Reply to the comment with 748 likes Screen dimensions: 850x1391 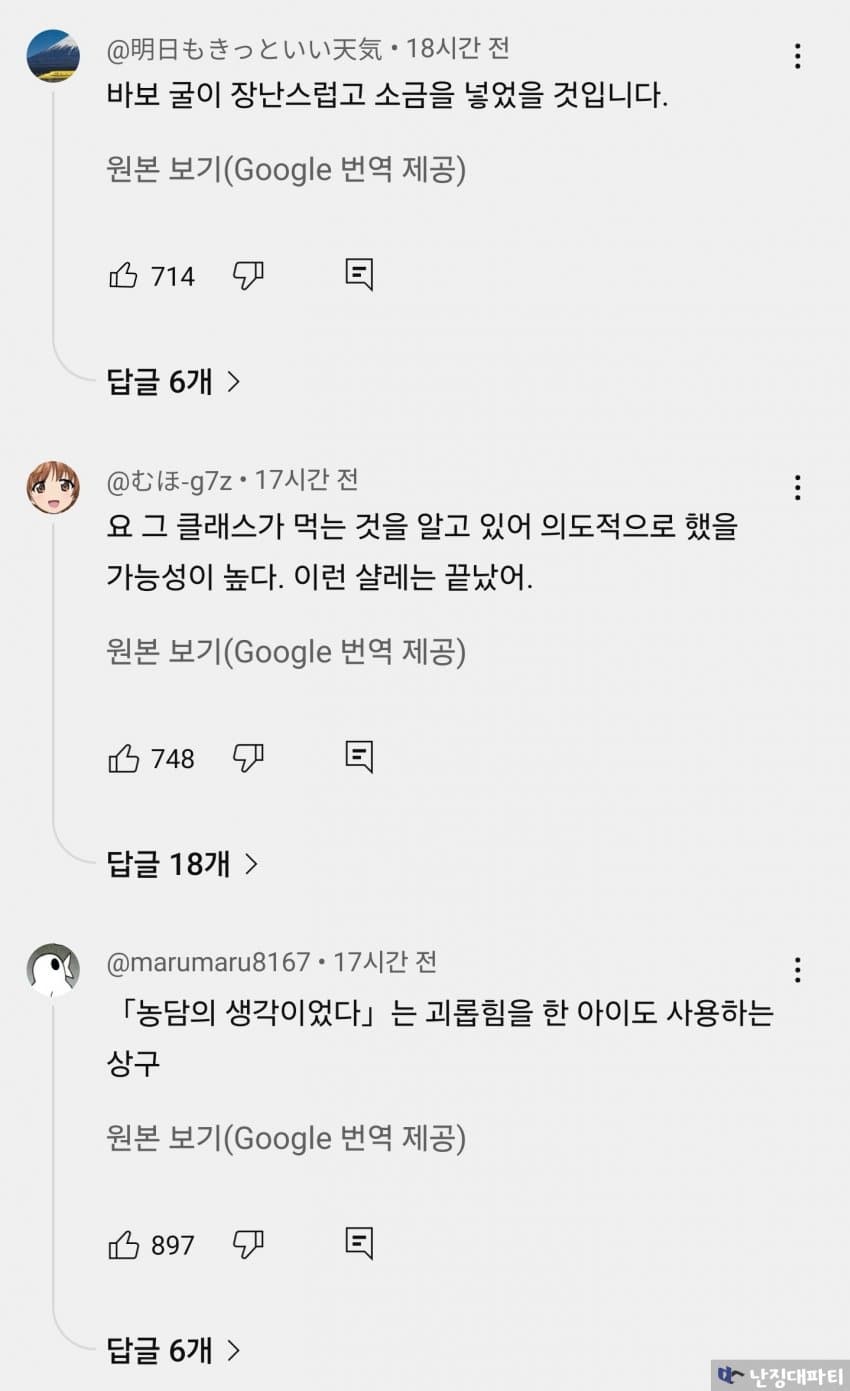coord(359,757)
